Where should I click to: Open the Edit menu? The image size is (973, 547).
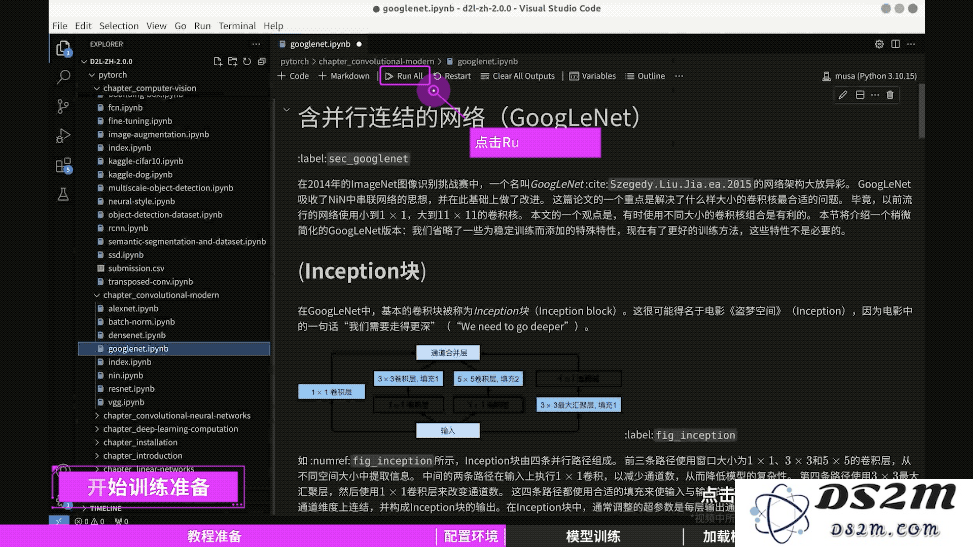[83, 25]
